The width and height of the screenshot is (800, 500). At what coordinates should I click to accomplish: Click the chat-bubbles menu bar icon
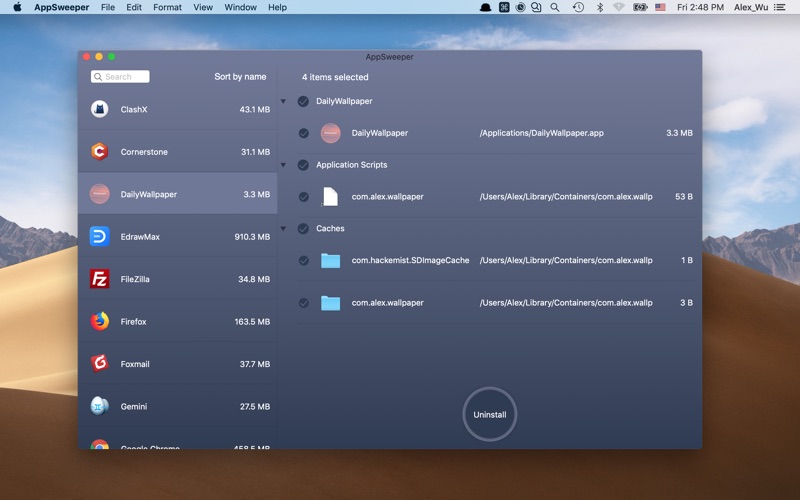click(x=536, y=7)
